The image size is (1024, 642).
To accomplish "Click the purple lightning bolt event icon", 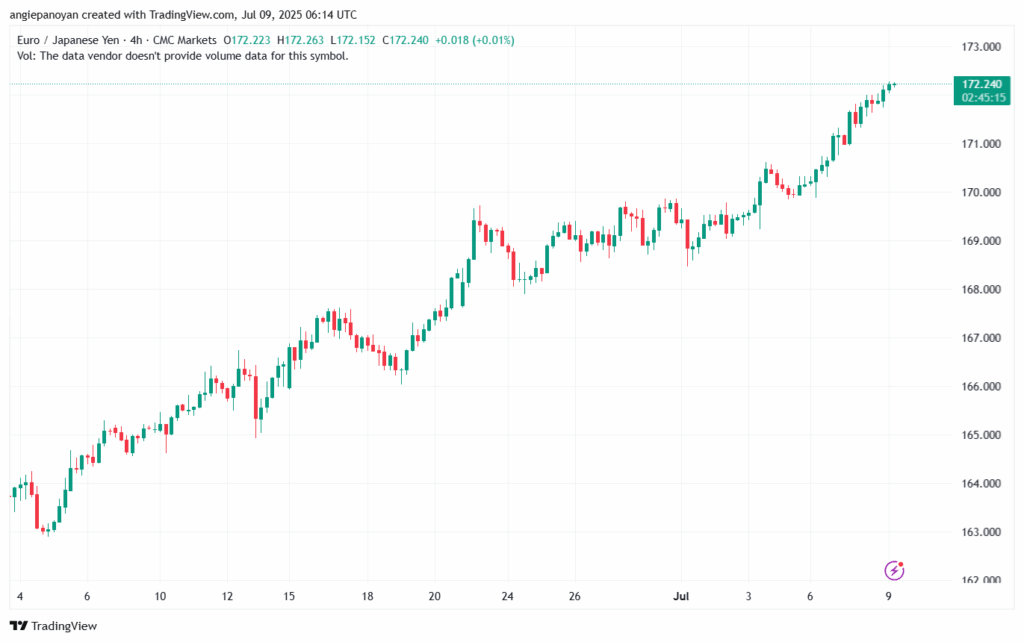I will pyautogui.click(x=894, y=570).
